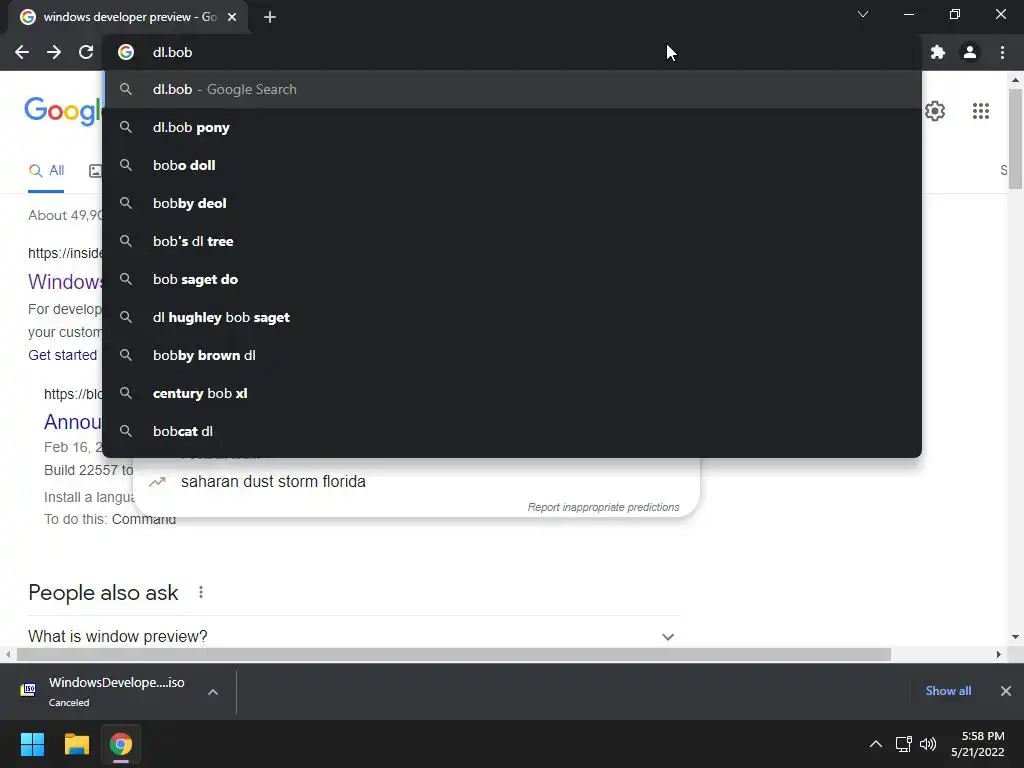
Task: Open the 'Get started' link
Action: pos(62,355)
